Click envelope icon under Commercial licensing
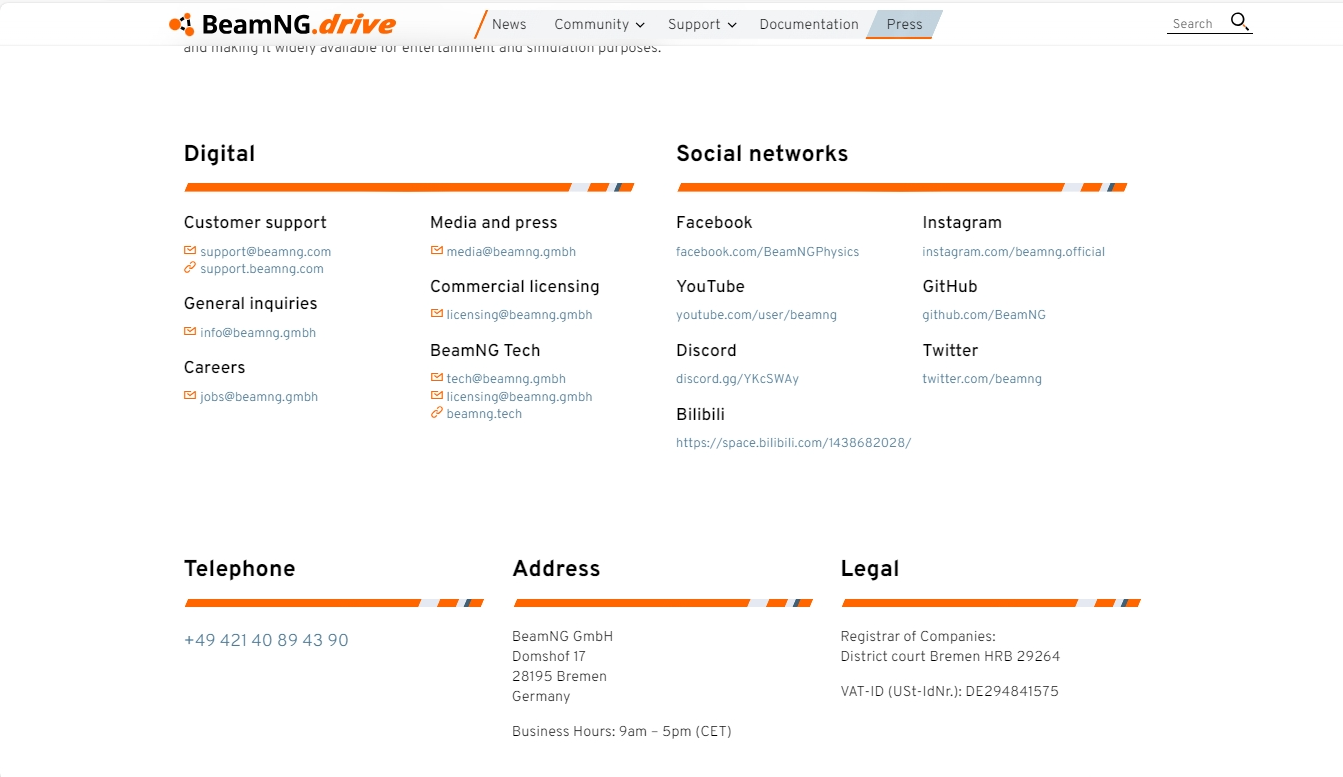The width and height of the screenshot is (1343, 777). pos(437,314)
